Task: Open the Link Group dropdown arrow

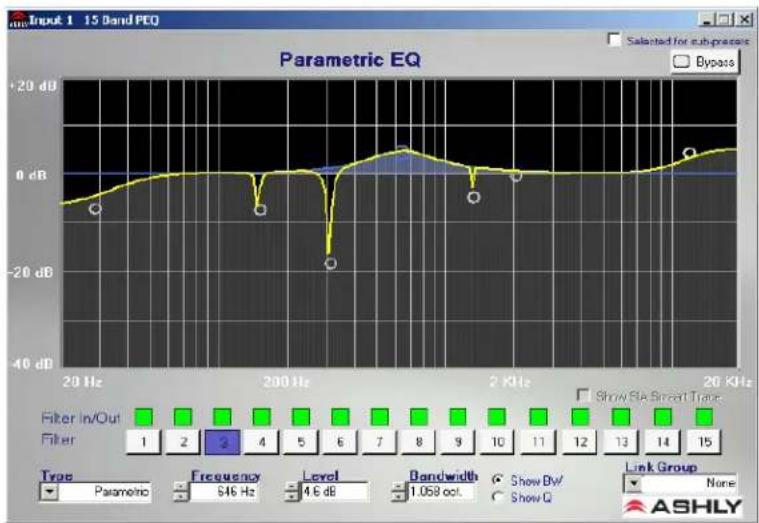Action: [633, 483]
